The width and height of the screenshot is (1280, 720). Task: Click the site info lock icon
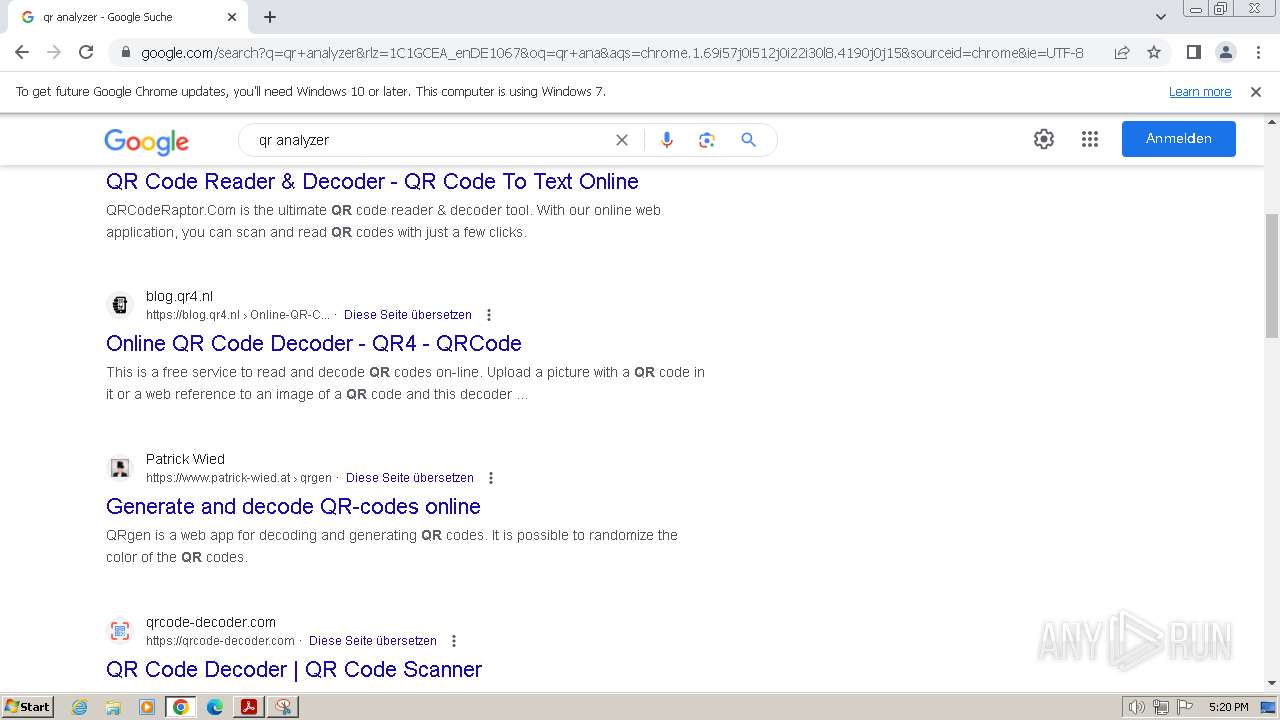click(125, 52)
